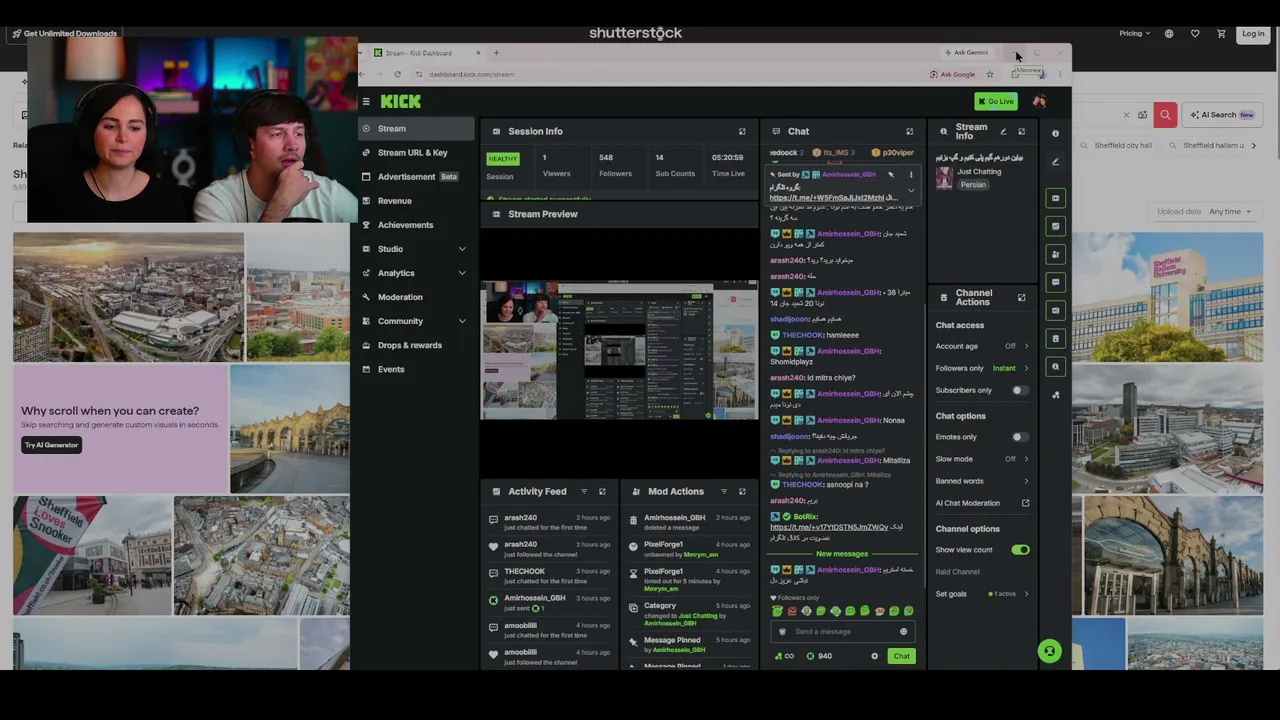Go to Moderation in sidebar
This screenshot has width=1280, height=720.
[x=400, y=297]
